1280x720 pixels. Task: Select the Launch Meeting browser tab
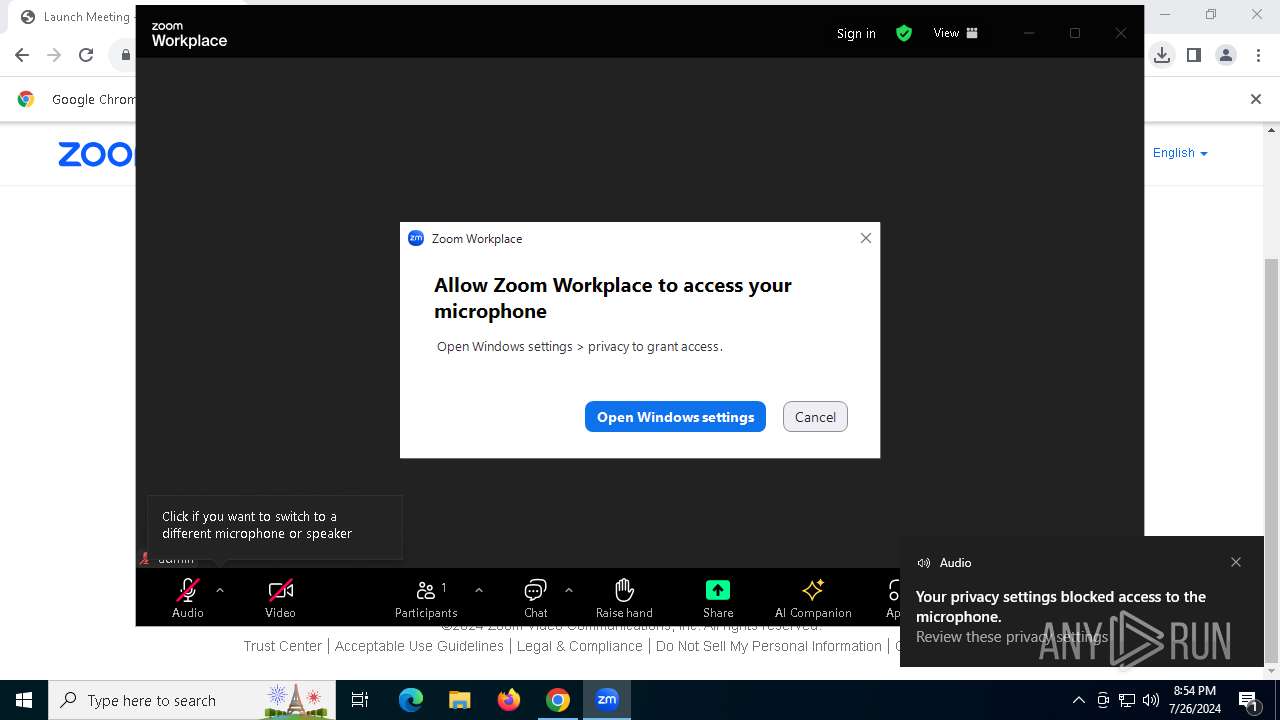pos(75,17)
